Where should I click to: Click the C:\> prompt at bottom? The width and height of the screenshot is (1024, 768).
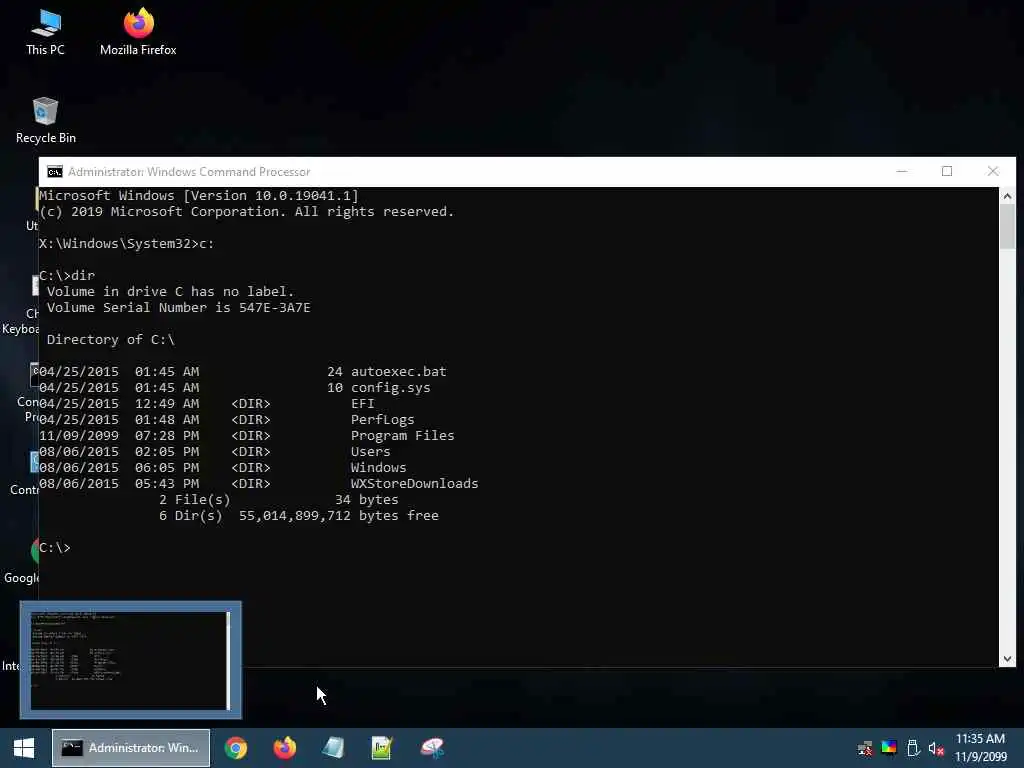click(x=55, y=548)
